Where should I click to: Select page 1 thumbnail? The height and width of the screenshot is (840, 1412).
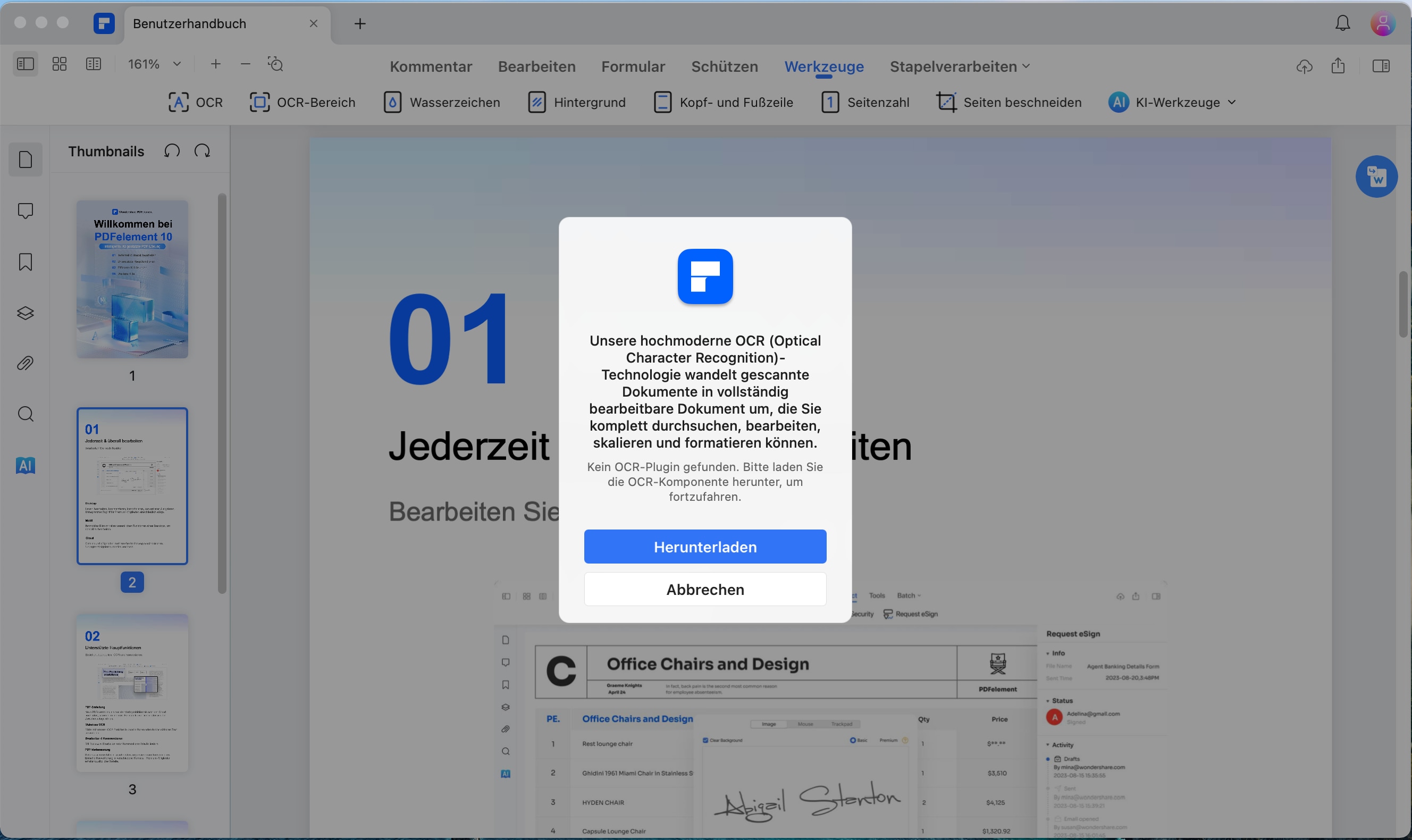pos(132,279)
